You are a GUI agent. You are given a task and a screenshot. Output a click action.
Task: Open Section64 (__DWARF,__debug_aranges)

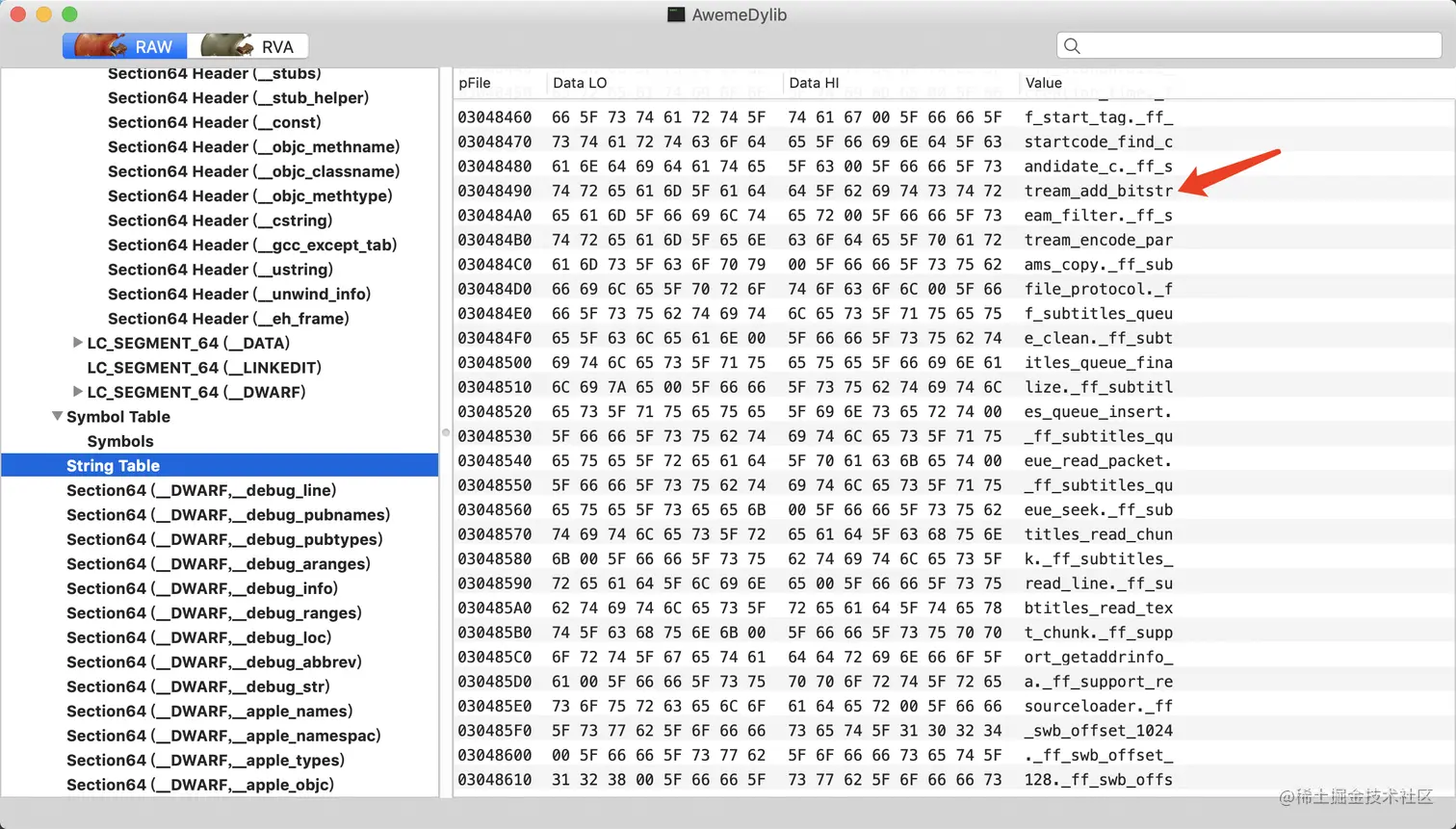[x=219, y=563]
